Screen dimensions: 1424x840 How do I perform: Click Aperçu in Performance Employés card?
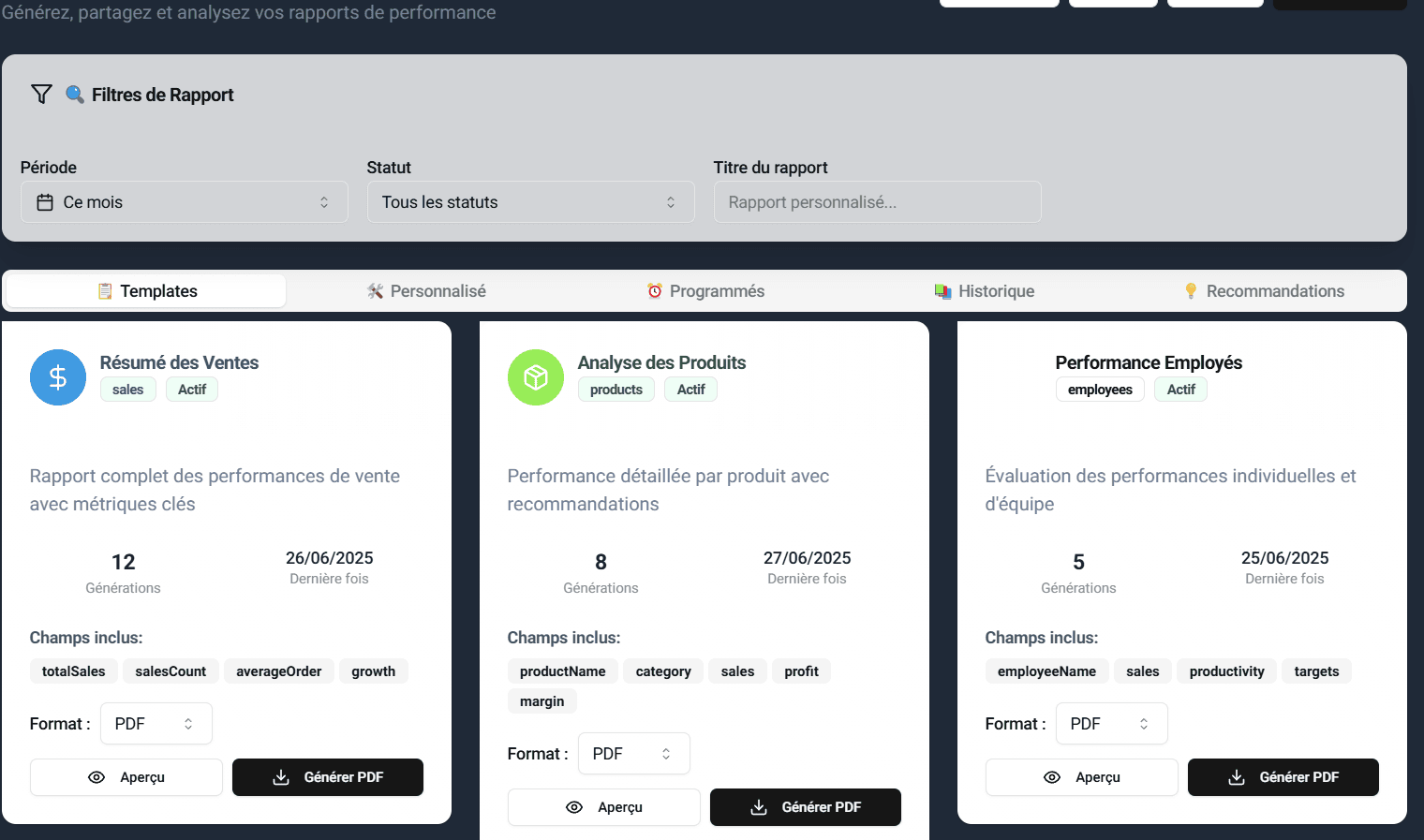(1082, 777)
